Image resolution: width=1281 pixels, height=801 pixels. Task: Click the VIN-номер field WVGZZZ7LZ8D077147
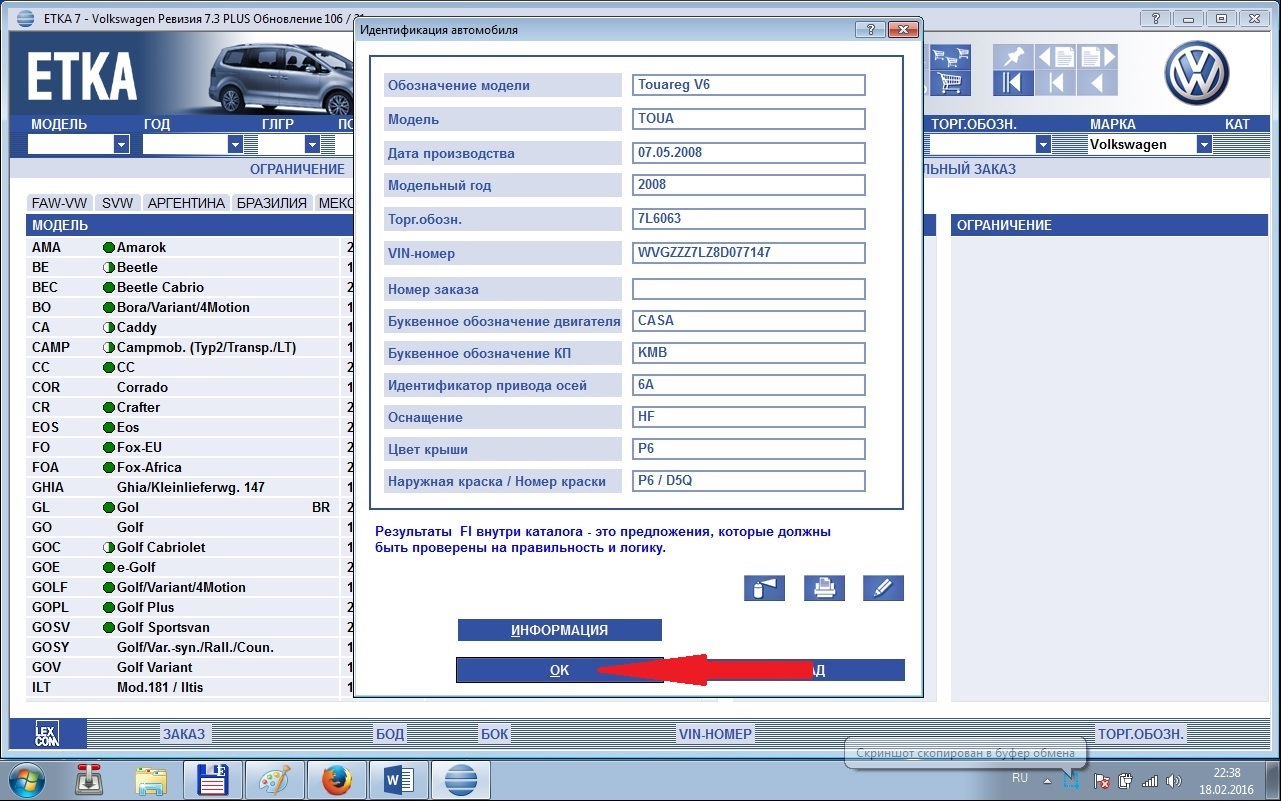click(749, 253)
